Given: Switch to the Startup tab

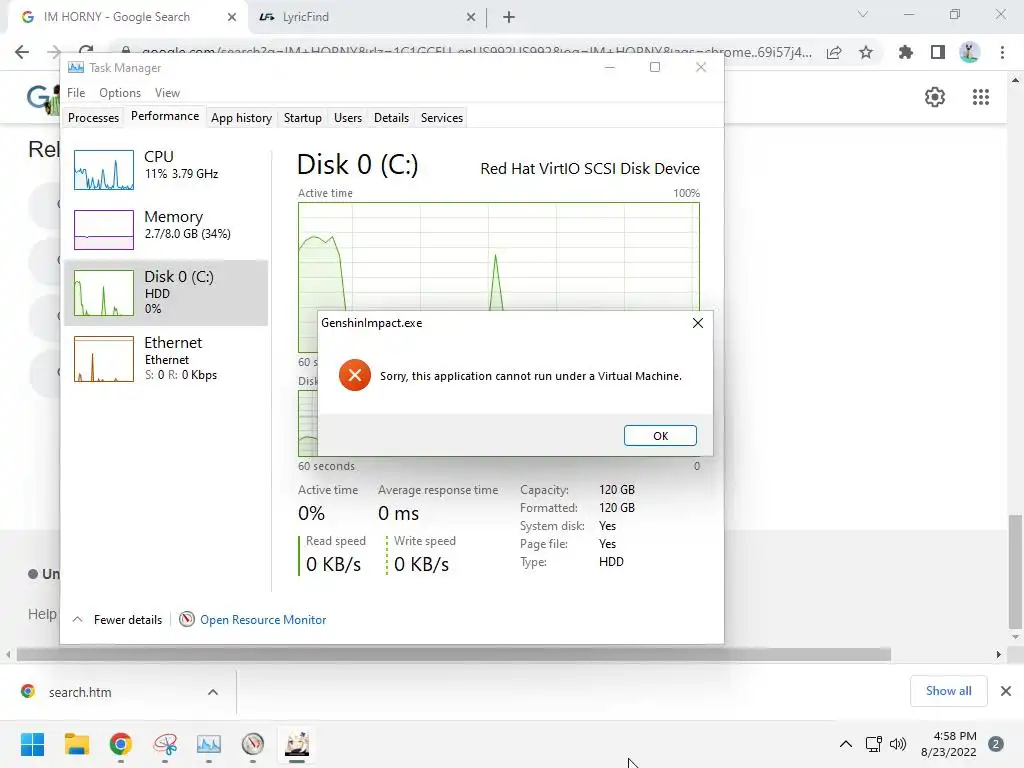Looking at the screenshot, I should click(x=302, y=118).
